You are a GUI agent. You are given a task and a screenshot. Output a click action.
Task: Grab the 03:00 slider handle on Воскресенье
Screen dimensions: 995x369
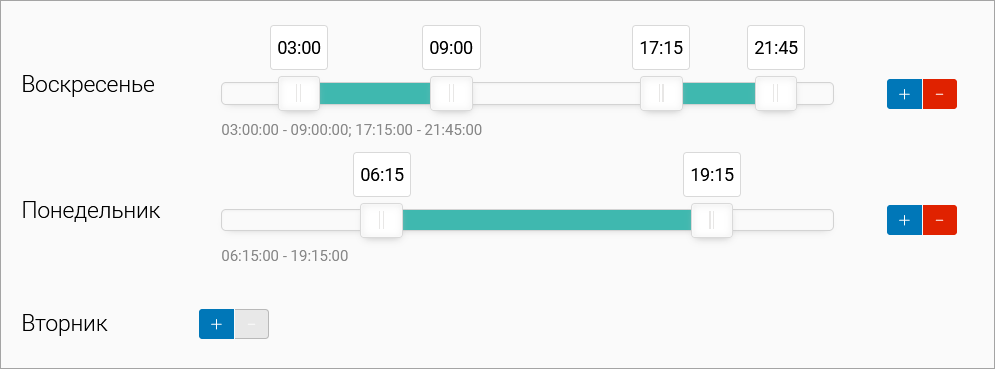[x=299, y=93]
